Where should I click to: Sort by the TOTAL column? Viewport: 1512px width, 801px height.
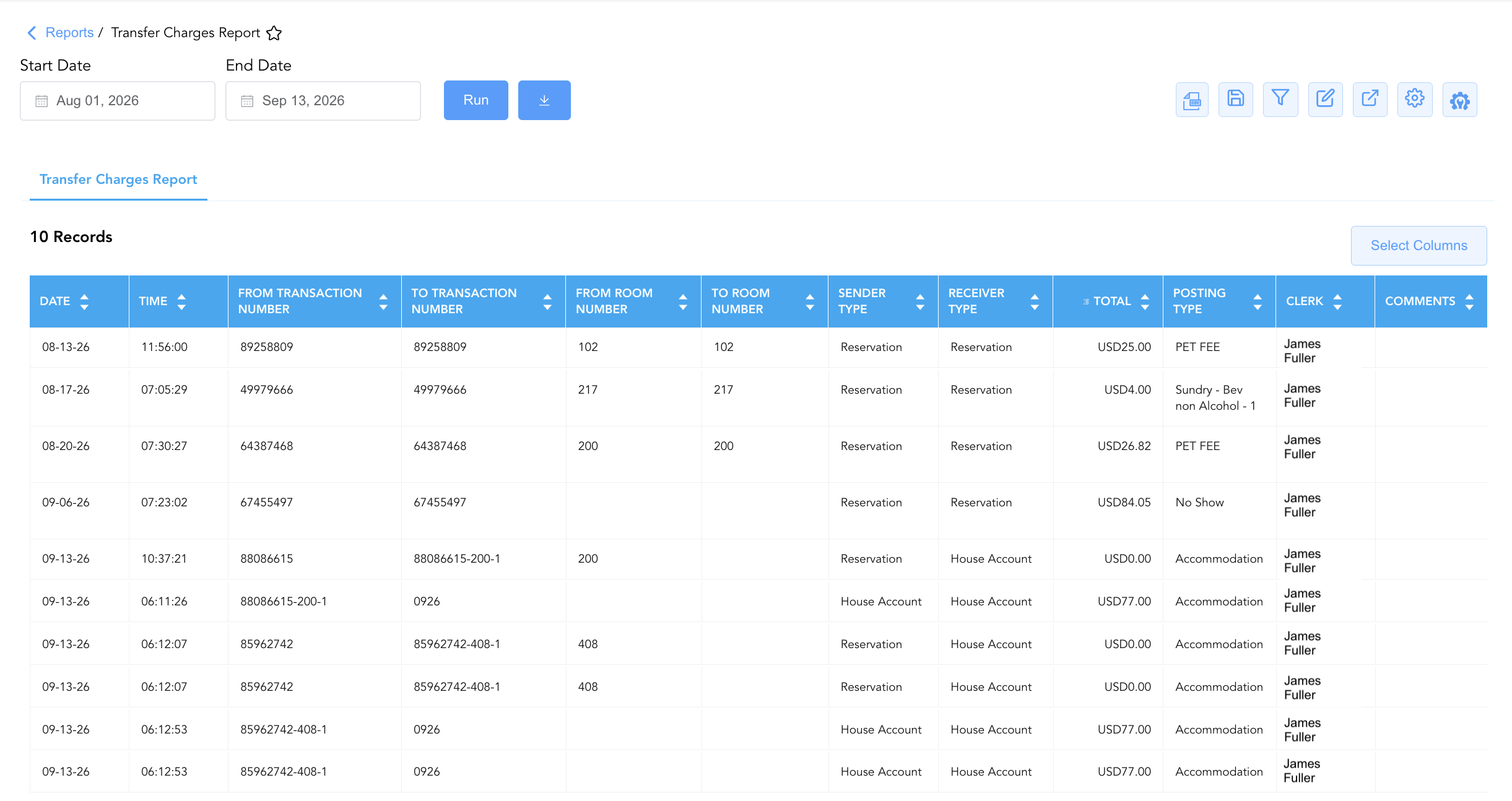[x=1145, y=301]
